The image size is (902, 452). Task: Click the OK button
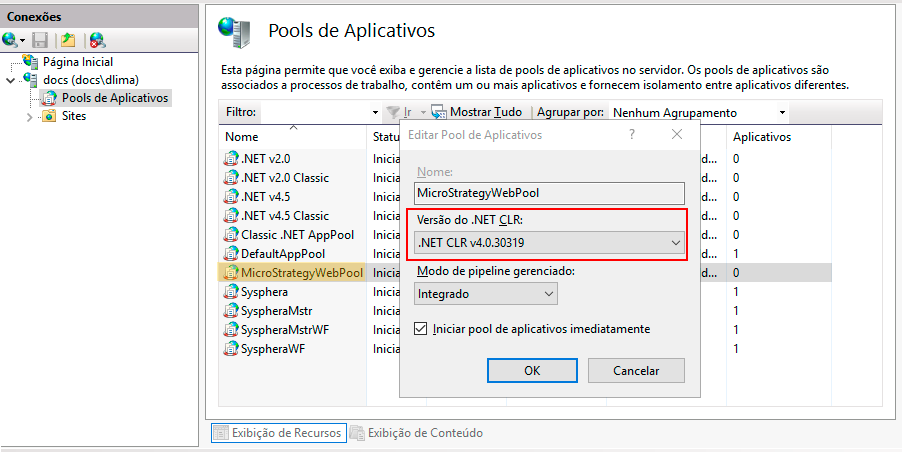pyautogui.click(x=532, y=371)
